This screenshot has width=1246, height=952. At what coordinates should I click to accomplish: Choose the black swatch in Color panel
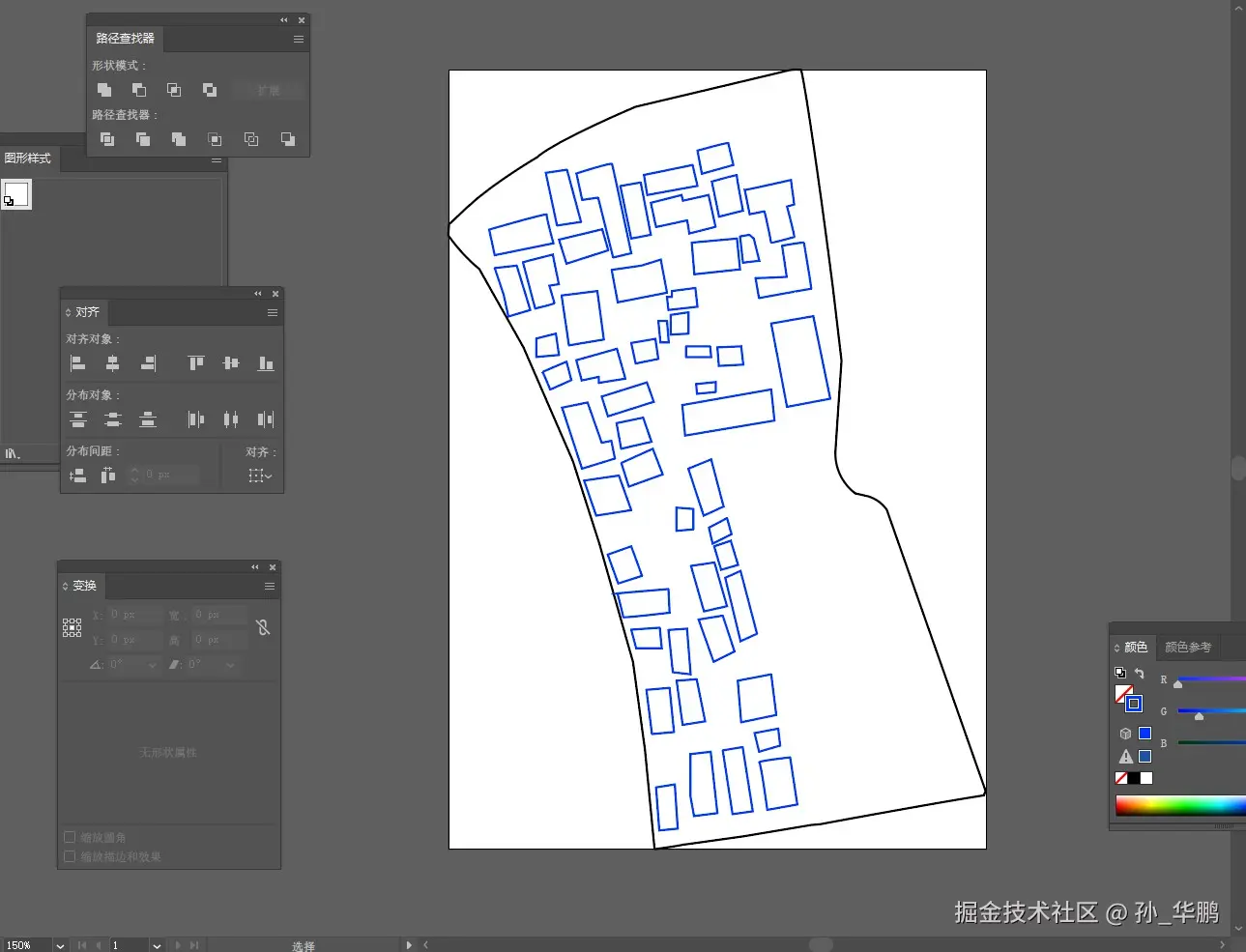pyautogui.click(x=1134, y=778)
